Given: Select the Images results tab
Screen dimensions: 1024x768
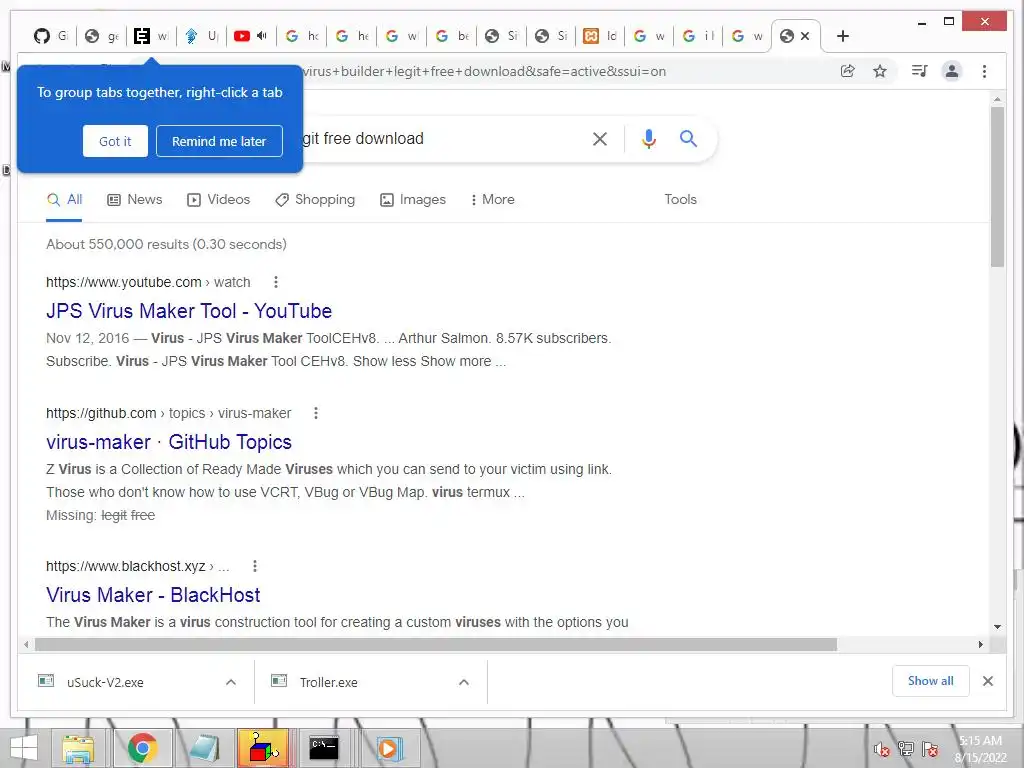Looking at the screenshot, I should click(x=413, y=200).
